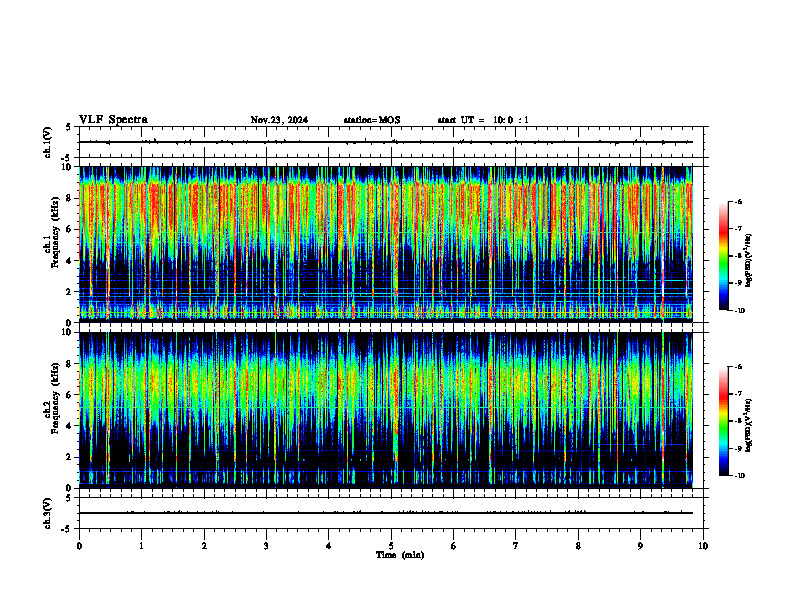Click the log(PSD) label beside ch.2 colorbar
This screenshot has height=612, width=792.
[749, 425]
